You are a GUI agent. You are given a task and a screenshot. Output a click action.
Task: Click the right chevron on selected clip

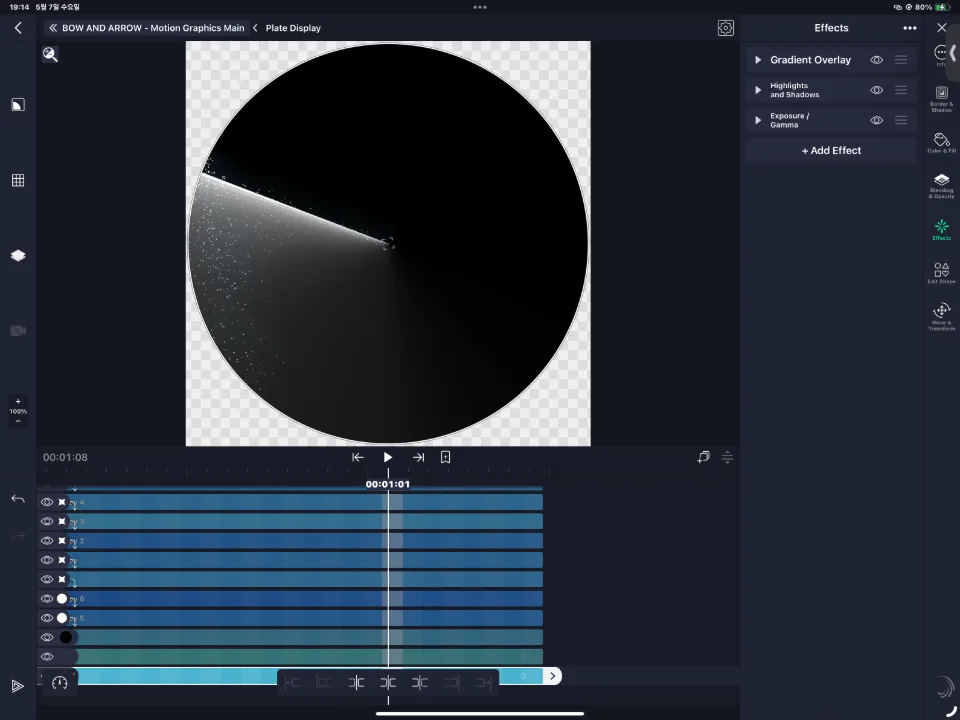click(x=553, y=676)
